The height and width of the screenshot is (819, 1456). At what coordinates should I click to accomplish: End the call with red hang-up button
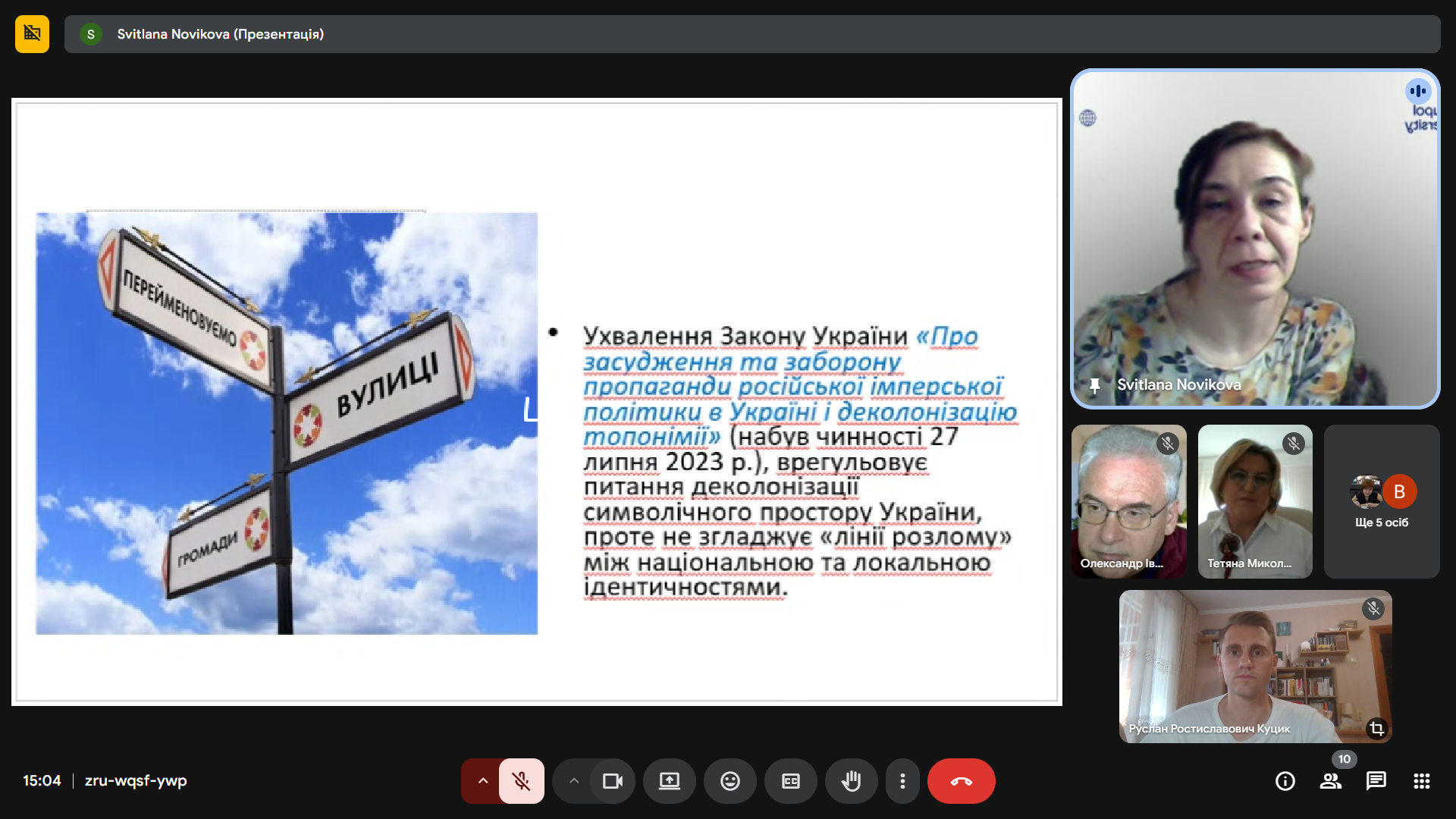pos(961,780)
